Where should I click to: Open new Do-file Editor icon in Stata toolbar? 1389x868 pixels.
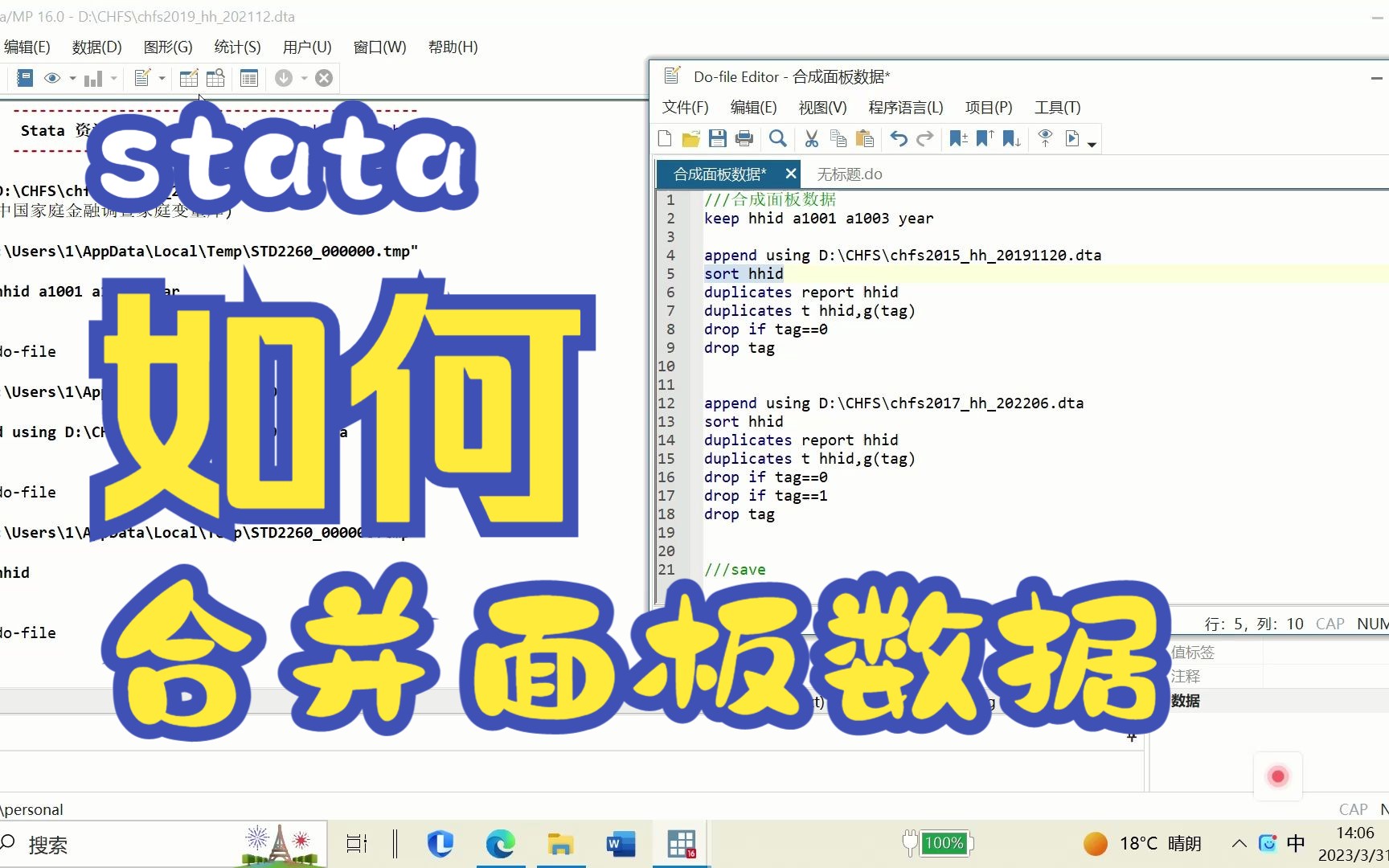pos(142,78)
